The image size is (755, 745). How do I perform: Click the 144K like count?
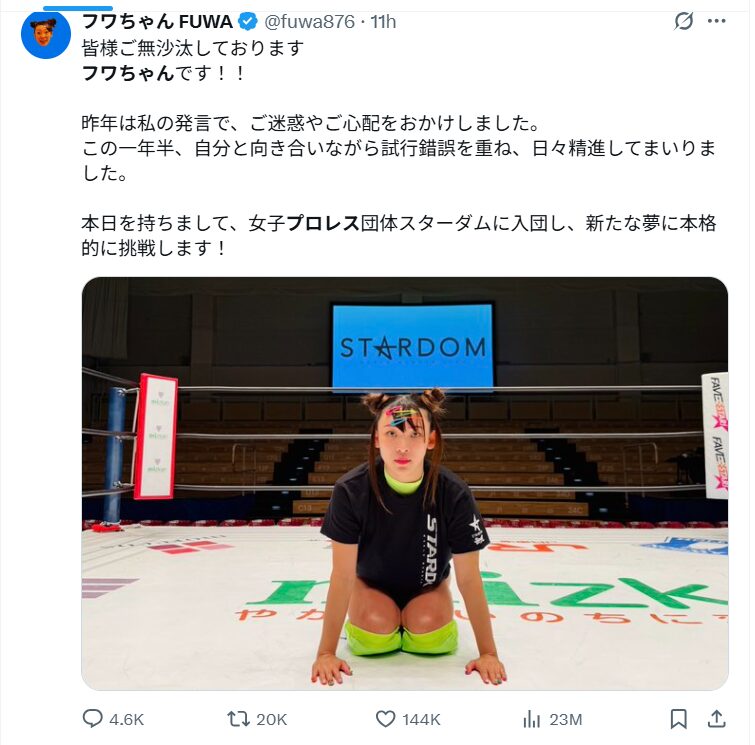(x=421, y=719)
